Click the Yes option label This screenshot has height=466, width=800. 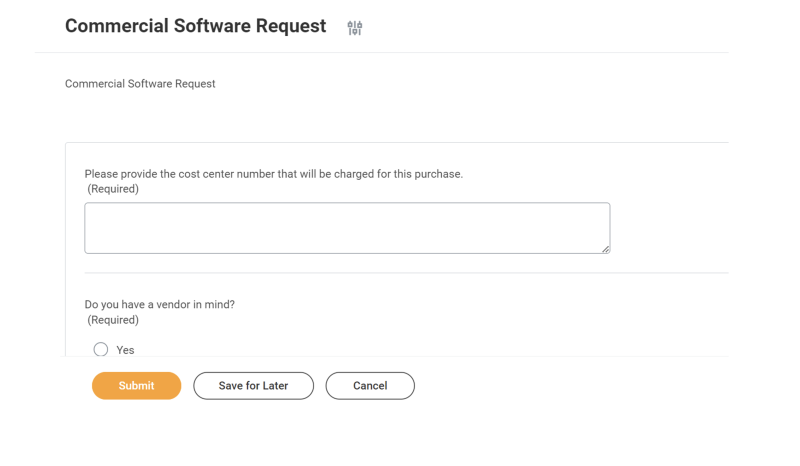[x=125, y=350]
